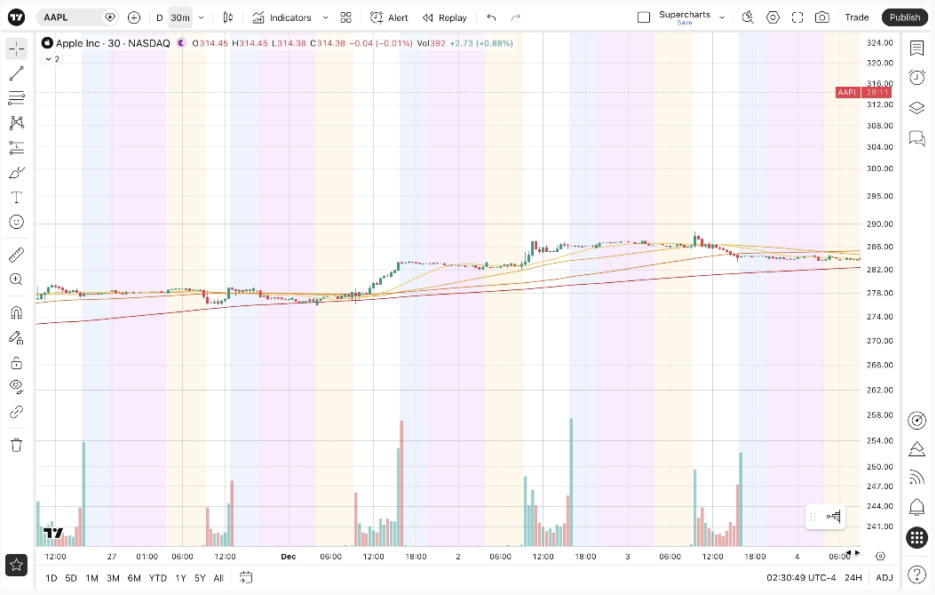Expand the indicator favorites dropdown arrow
935x595 pixels.
pyautogui.click(x=326, y=17)
